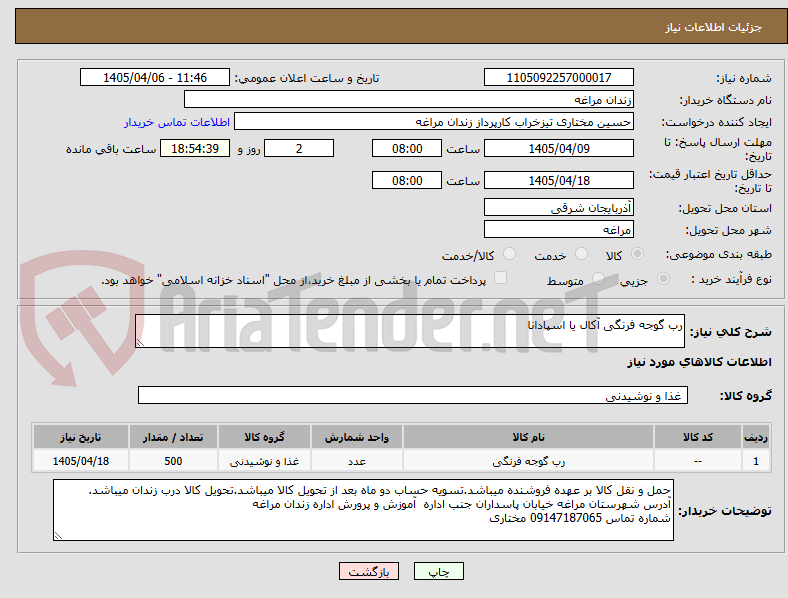Click the شماره نیاز field 1105092257000017
This screenshot has width=788, height=598.
point(558,77)
